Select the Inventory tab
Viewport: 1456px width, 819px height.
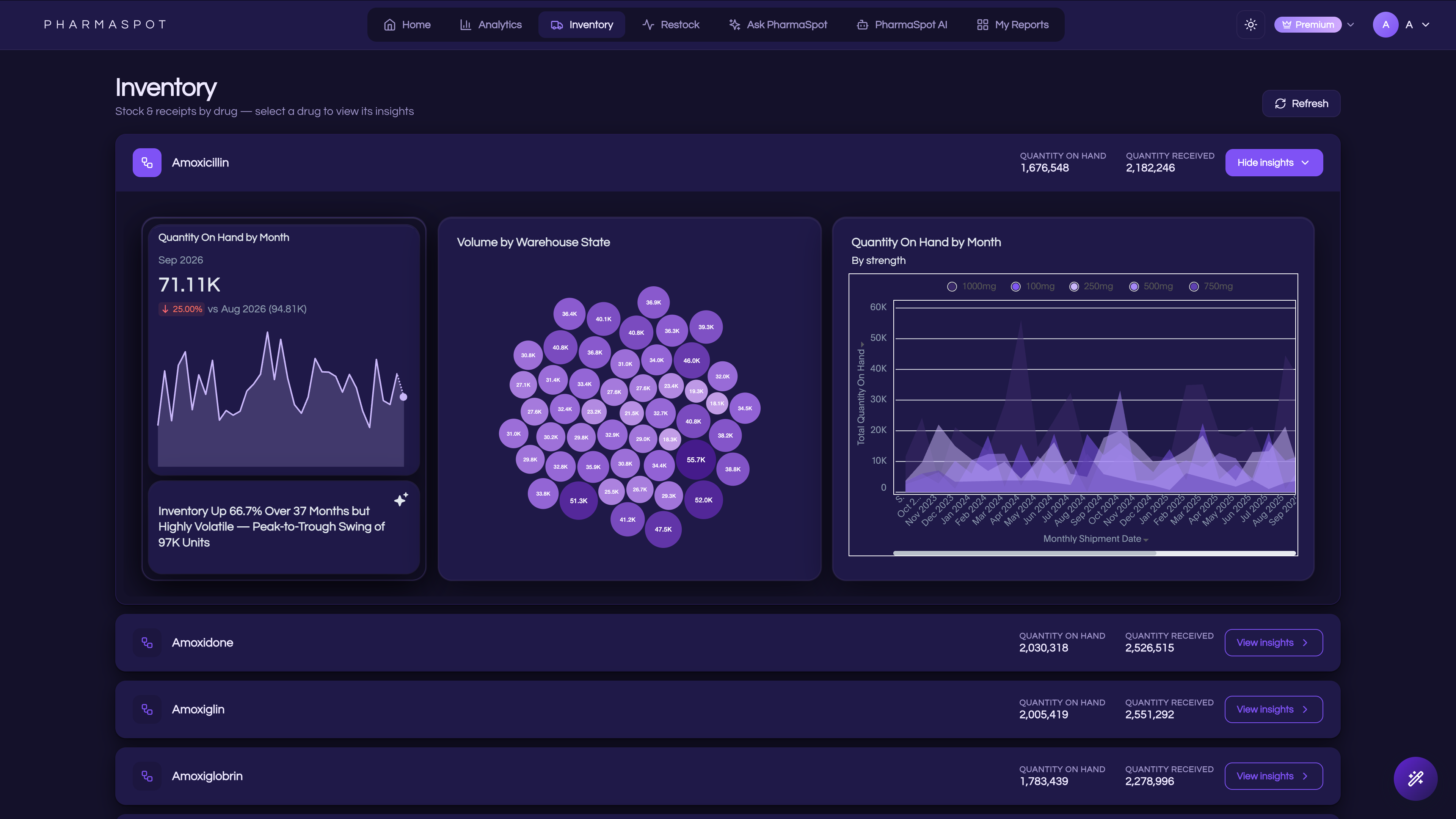(x=582, y=24)
